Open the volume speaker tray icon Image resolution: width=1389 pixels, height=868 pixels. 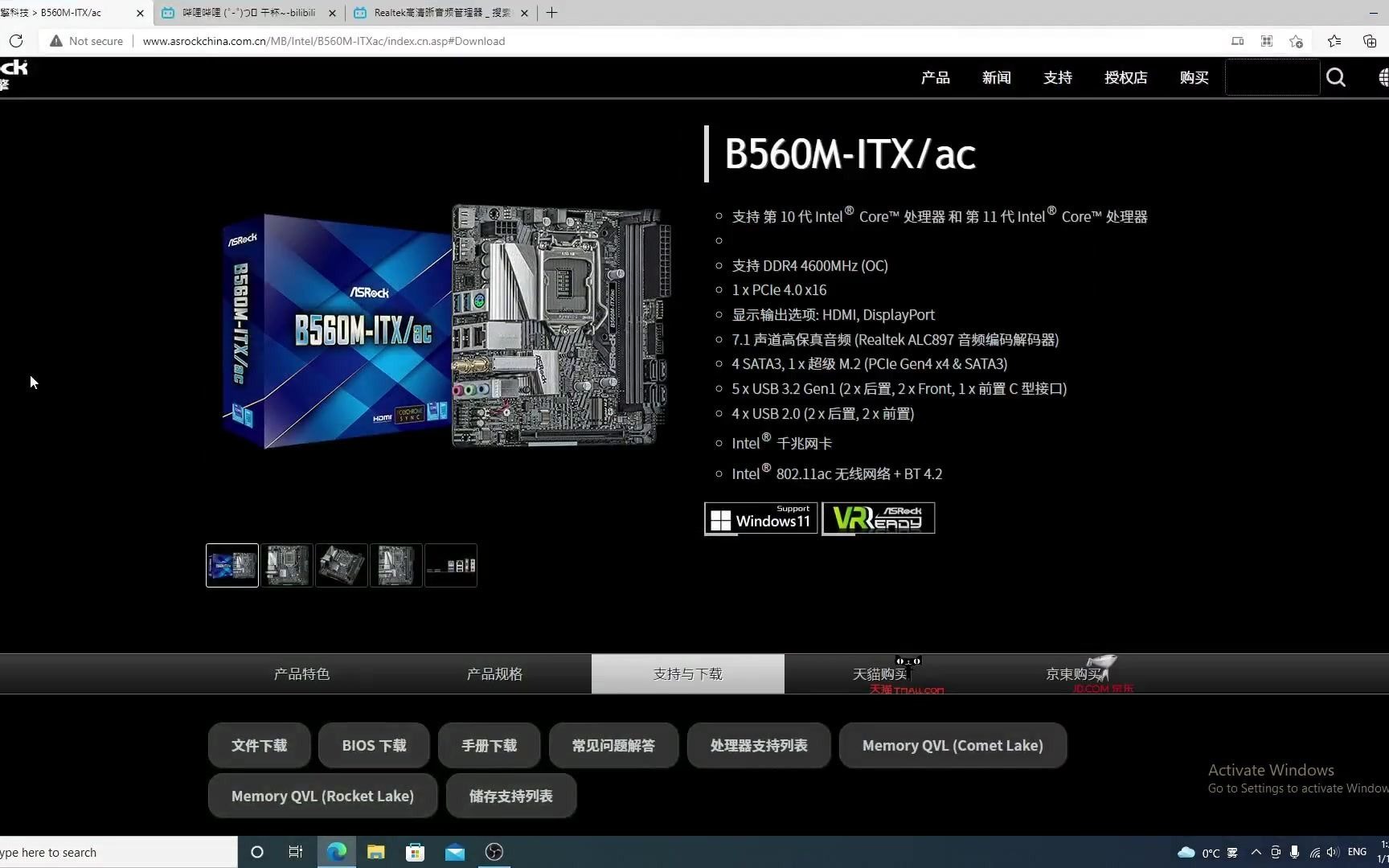(x=1333, y=852)
